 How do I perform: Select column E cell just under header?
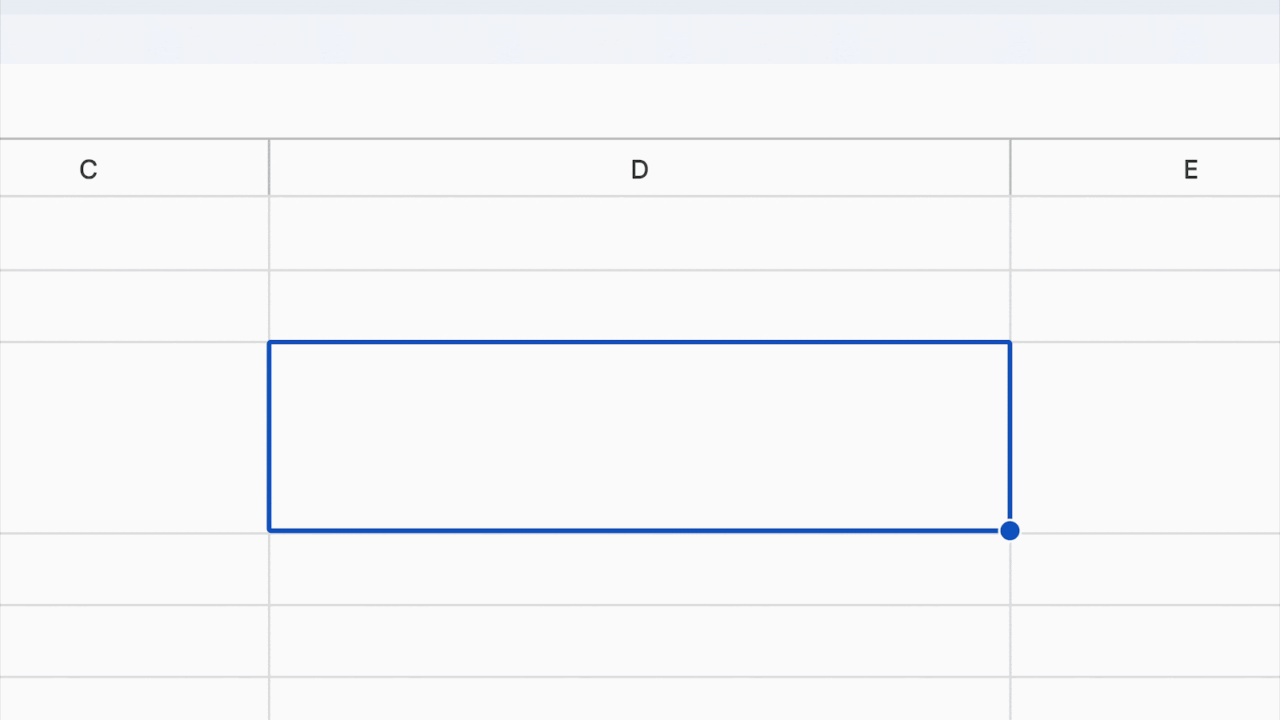point(1146,233)
